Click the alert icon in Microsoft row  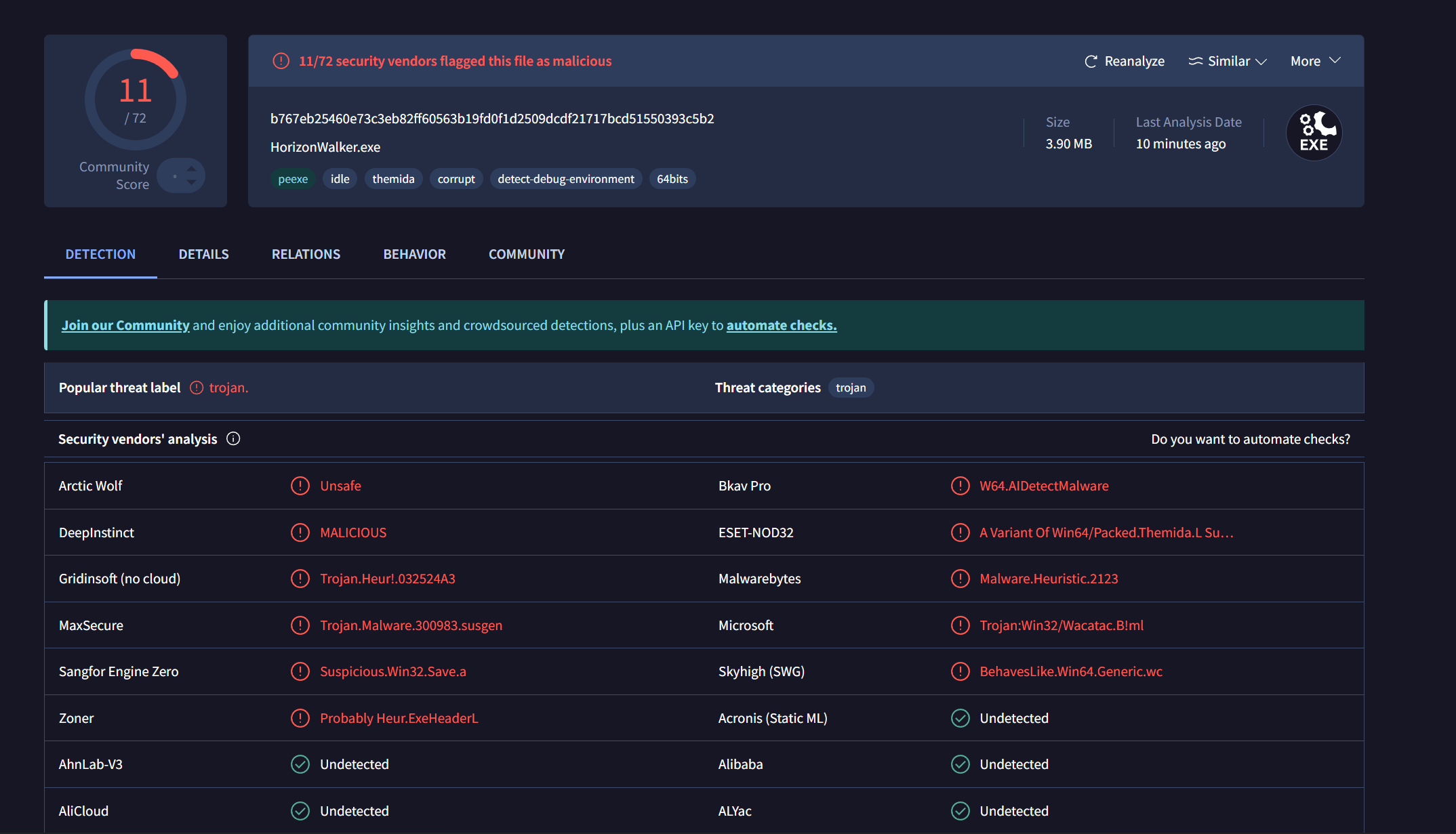pyautogui.click(x=960, y=625)
